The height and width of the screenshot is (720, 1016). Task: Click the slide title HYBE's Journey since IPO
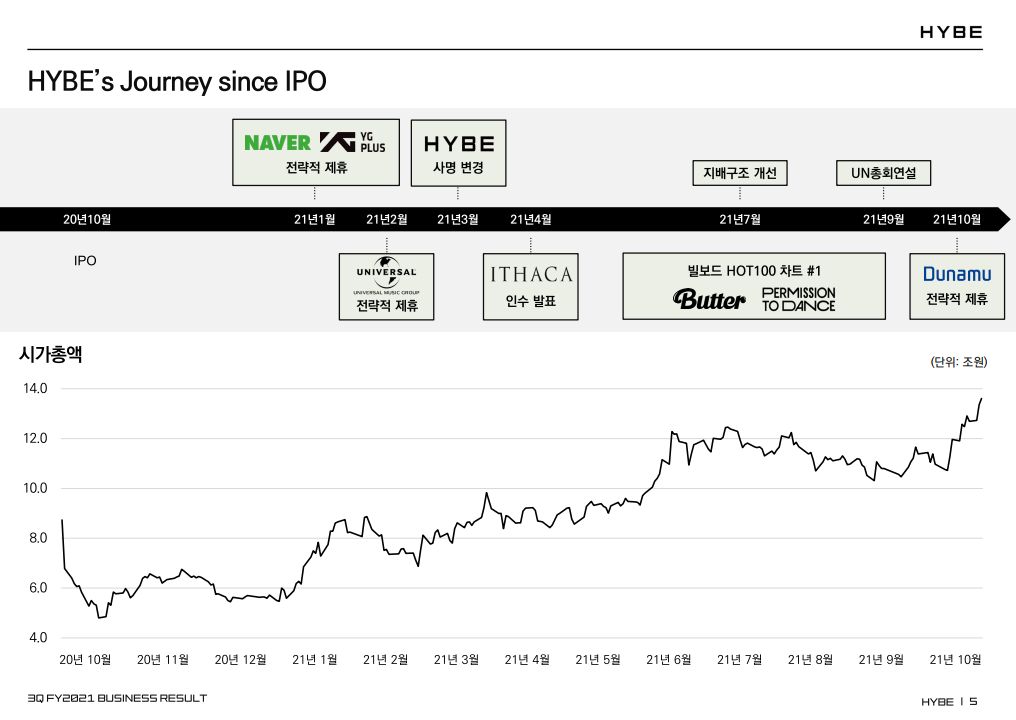[177, 82]
